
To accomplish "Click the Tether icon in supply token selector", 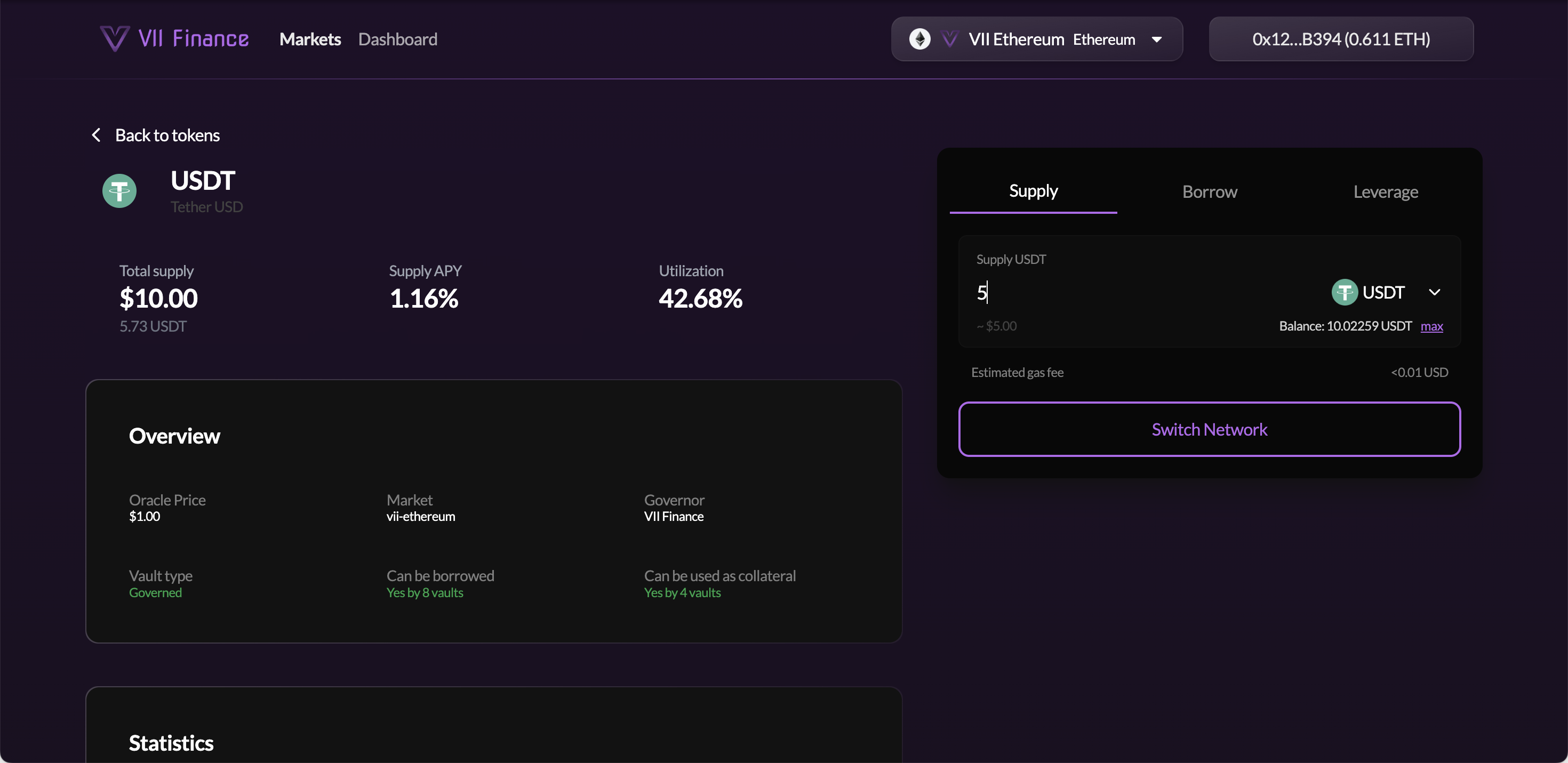I will 1345,292.
